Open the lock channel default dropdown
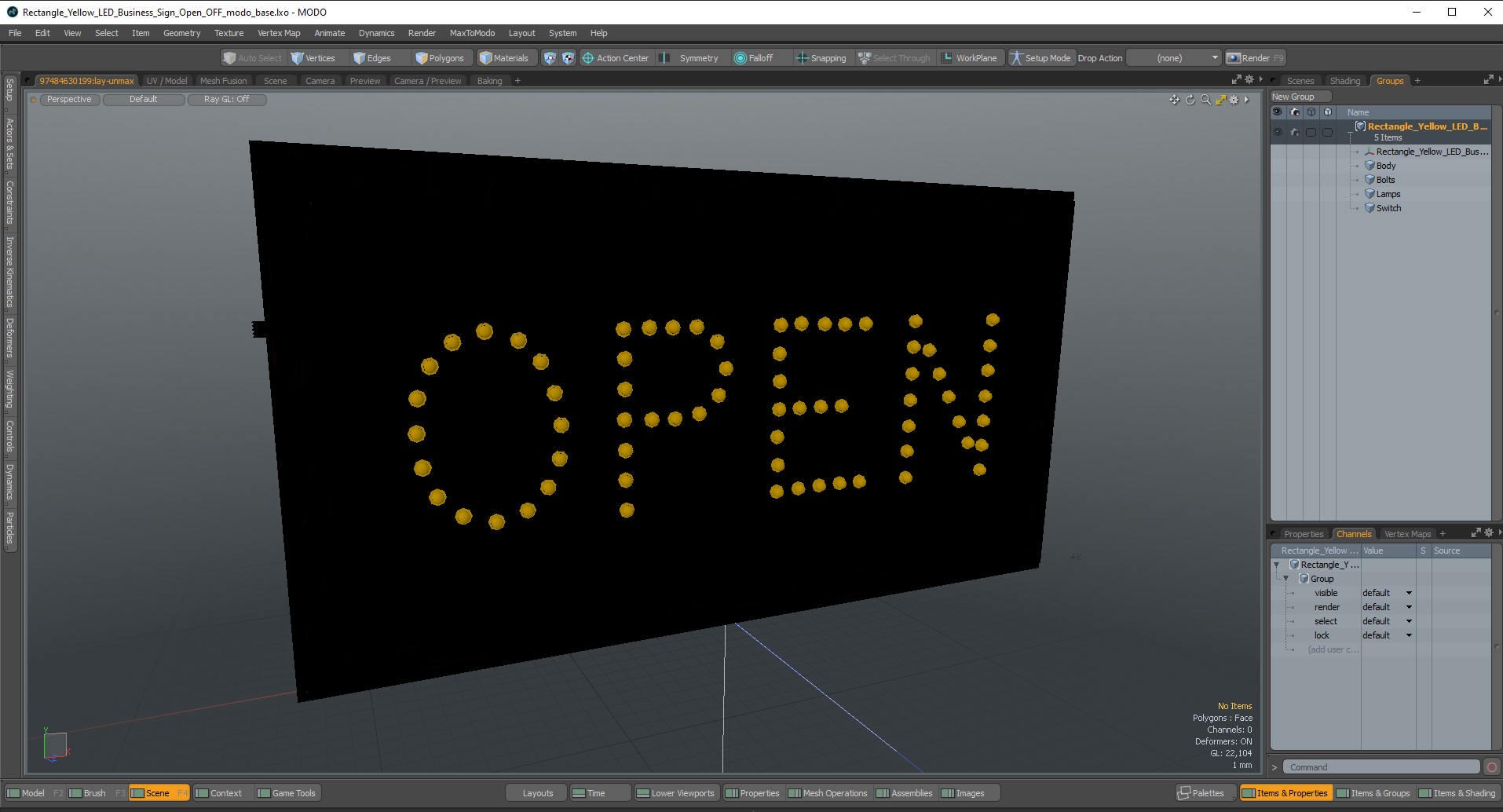 pyautogui.click(x=1387, y=635)
